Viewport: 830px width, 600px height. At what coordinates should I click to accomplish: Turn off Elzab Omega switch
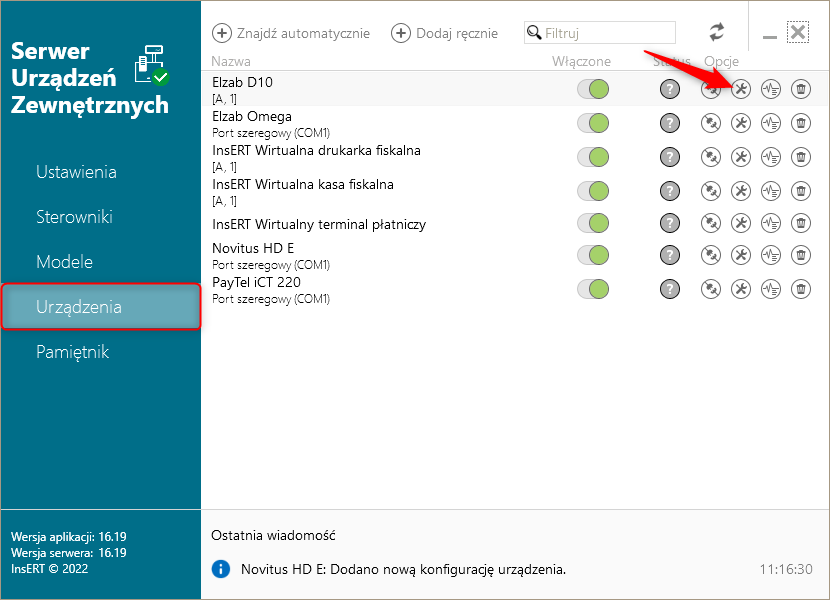point(593,123)
